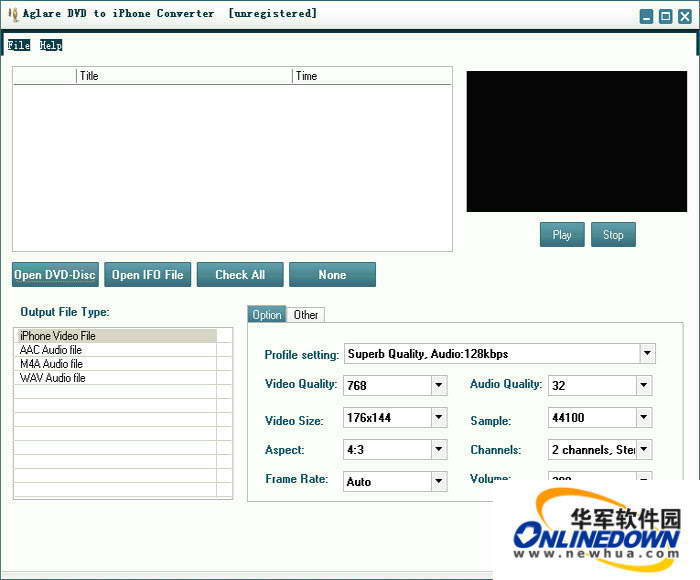The height and width of the screenshot is (580, 700).
Task: Click the Open DVD-Disc button
Action: pyautogui.click(x=55, y=275)
